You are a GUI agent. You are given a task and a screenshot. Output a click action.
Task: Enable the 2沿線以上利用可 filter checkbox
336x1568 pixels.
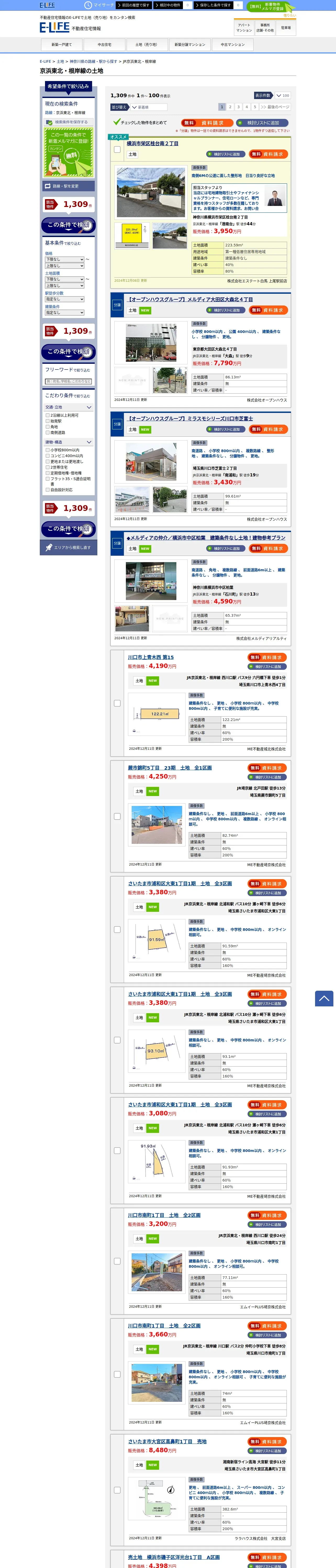click(48, 415)
